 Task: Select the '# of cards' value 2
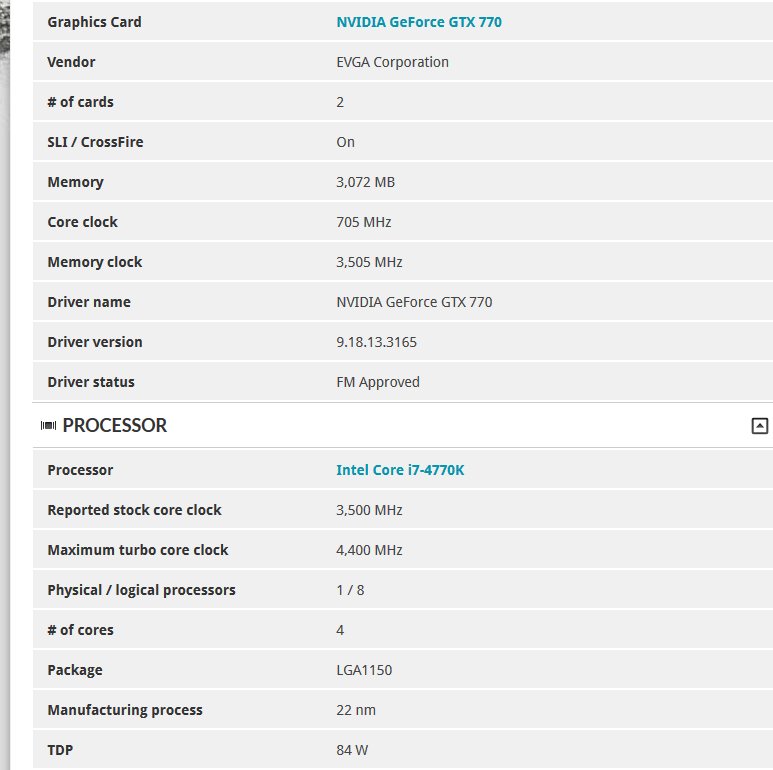(x=340, y=102)
